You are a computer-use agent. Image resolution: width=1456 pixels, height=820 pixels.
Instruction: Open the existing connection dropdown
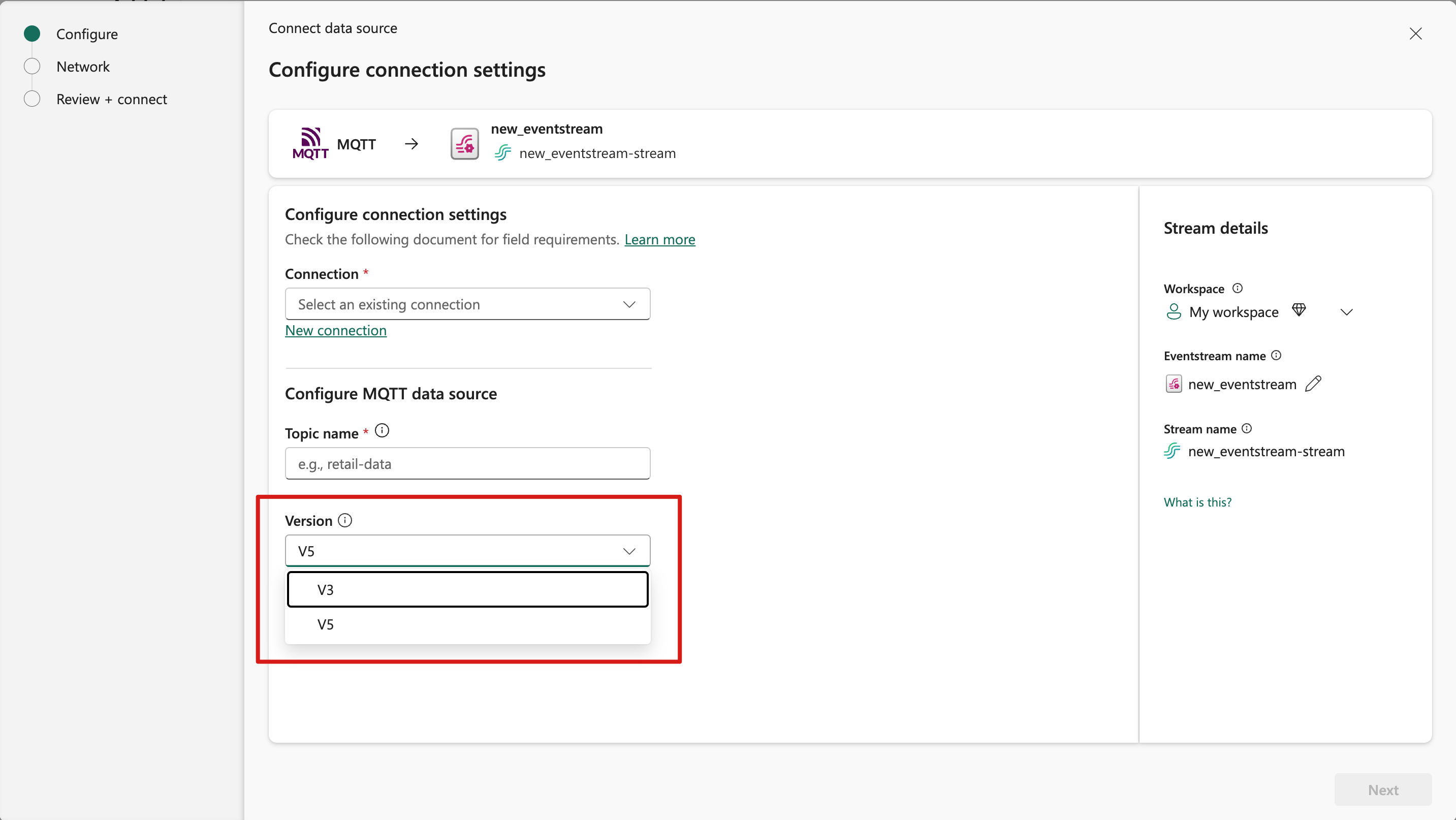tap(467, 304)
